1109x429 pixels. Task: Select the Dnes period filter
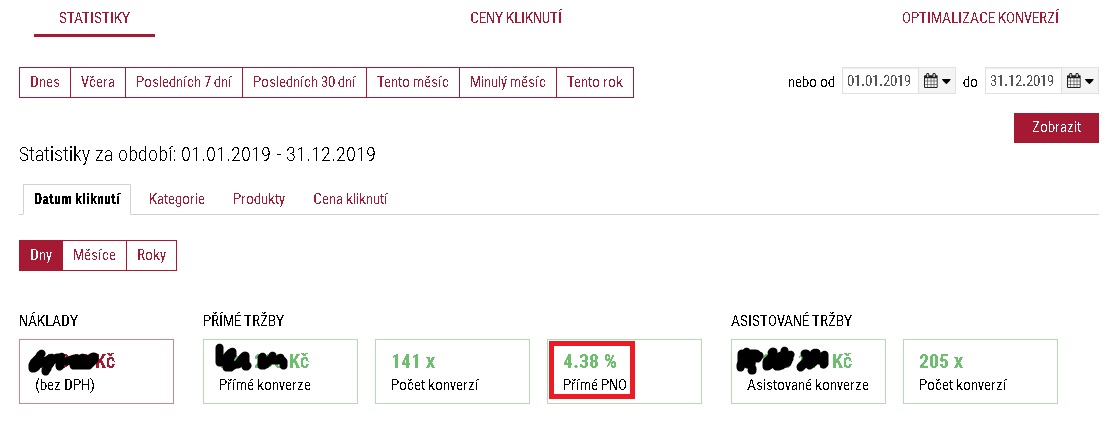(45, 82)
